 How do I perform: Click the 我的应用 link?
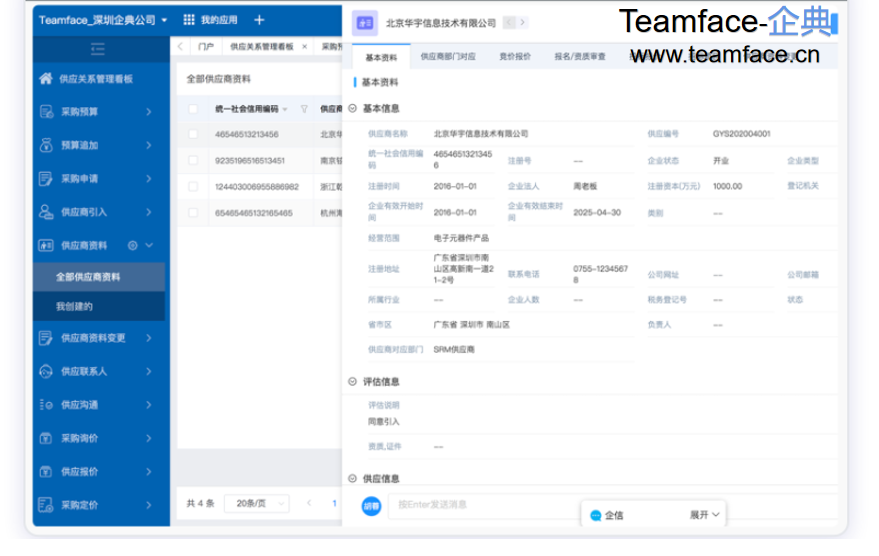click(219, 20)
